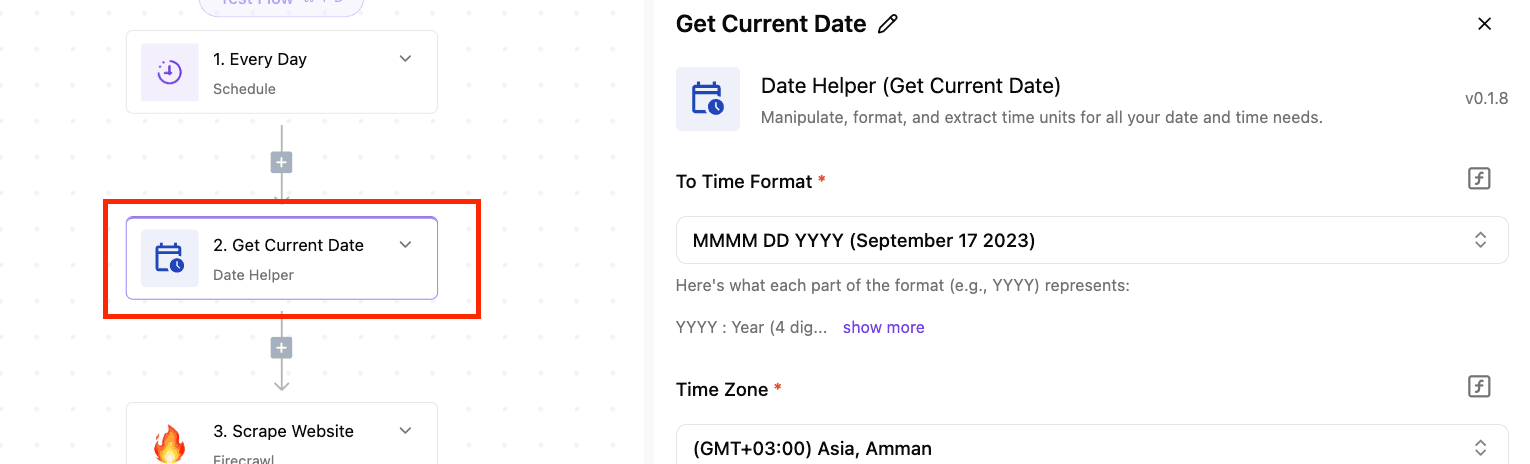Expand the Every Day step options chevron
Viewport: 1530px width, 464px height.
point(405,59)
